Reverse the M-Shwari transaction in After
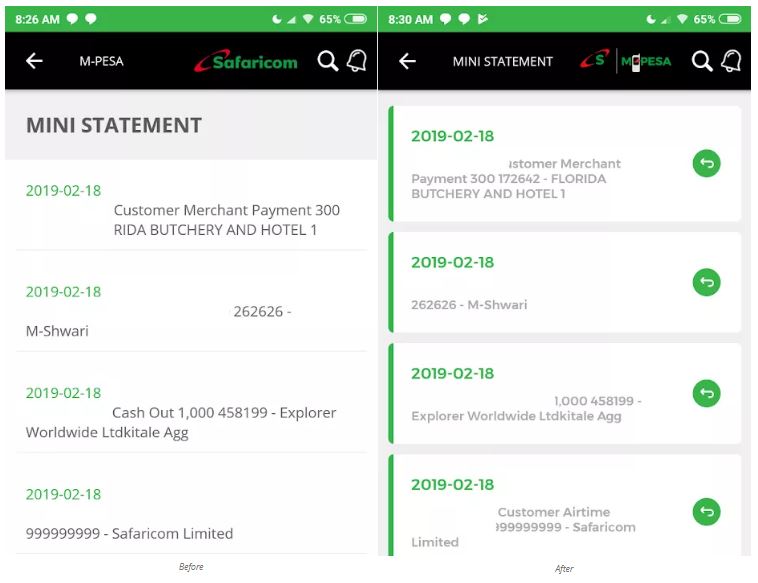758x583 pixels. point(706,282)
